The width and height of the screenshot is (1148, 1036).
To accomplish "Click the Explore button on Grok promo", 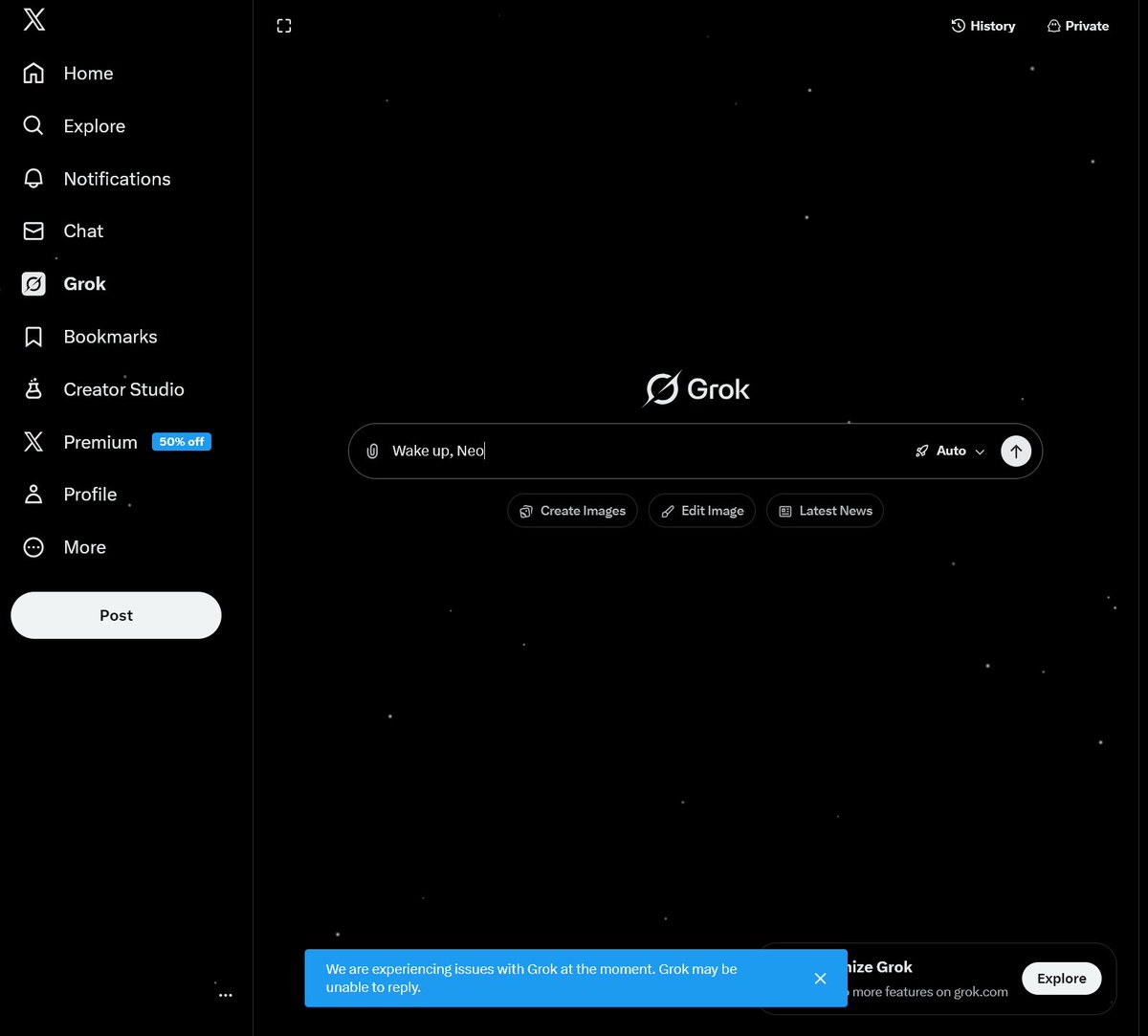I will click(1062, 979).
